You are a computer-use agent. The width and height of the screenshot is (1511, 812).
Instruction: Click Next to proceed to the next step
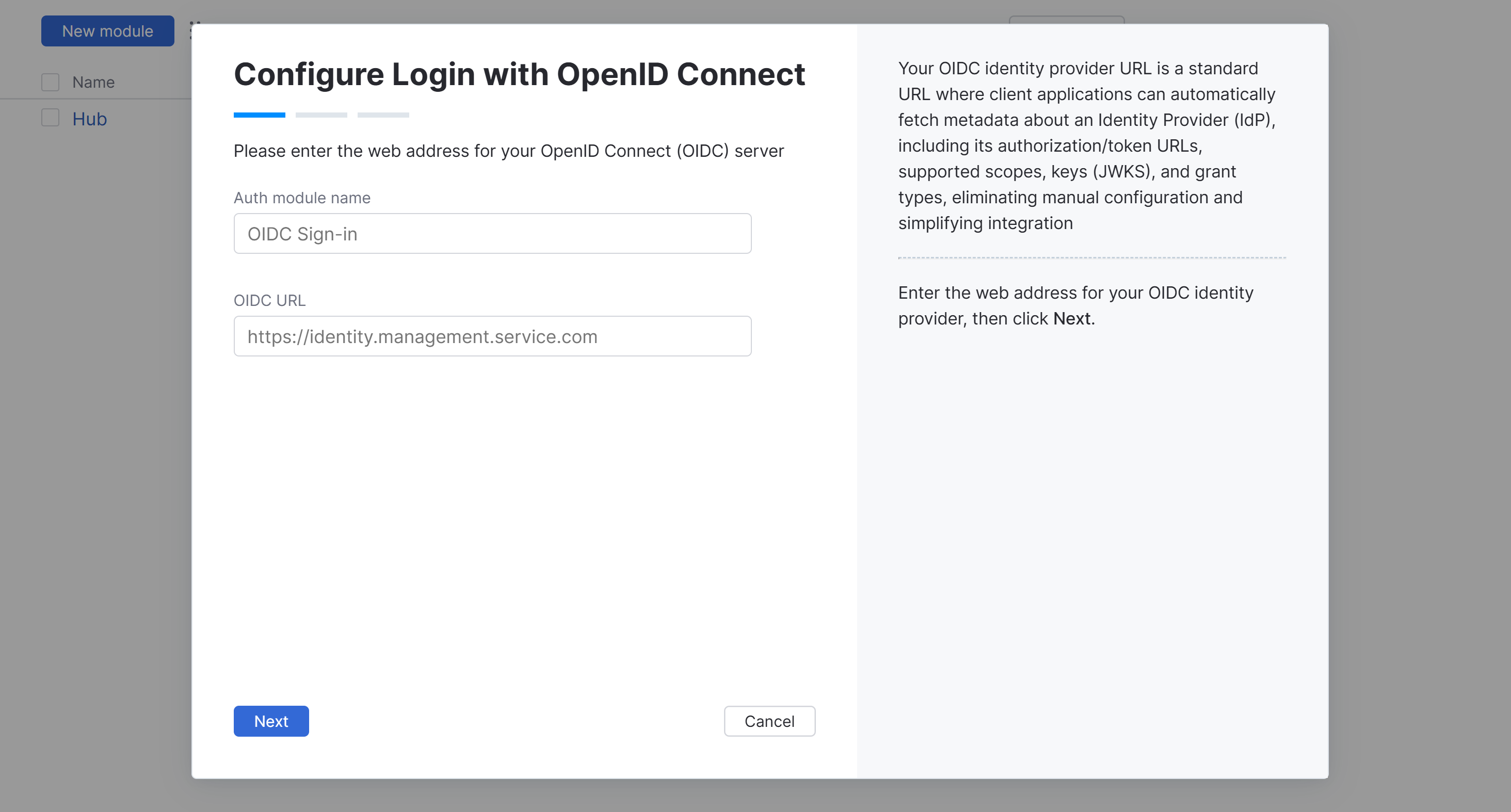[270, 721]
